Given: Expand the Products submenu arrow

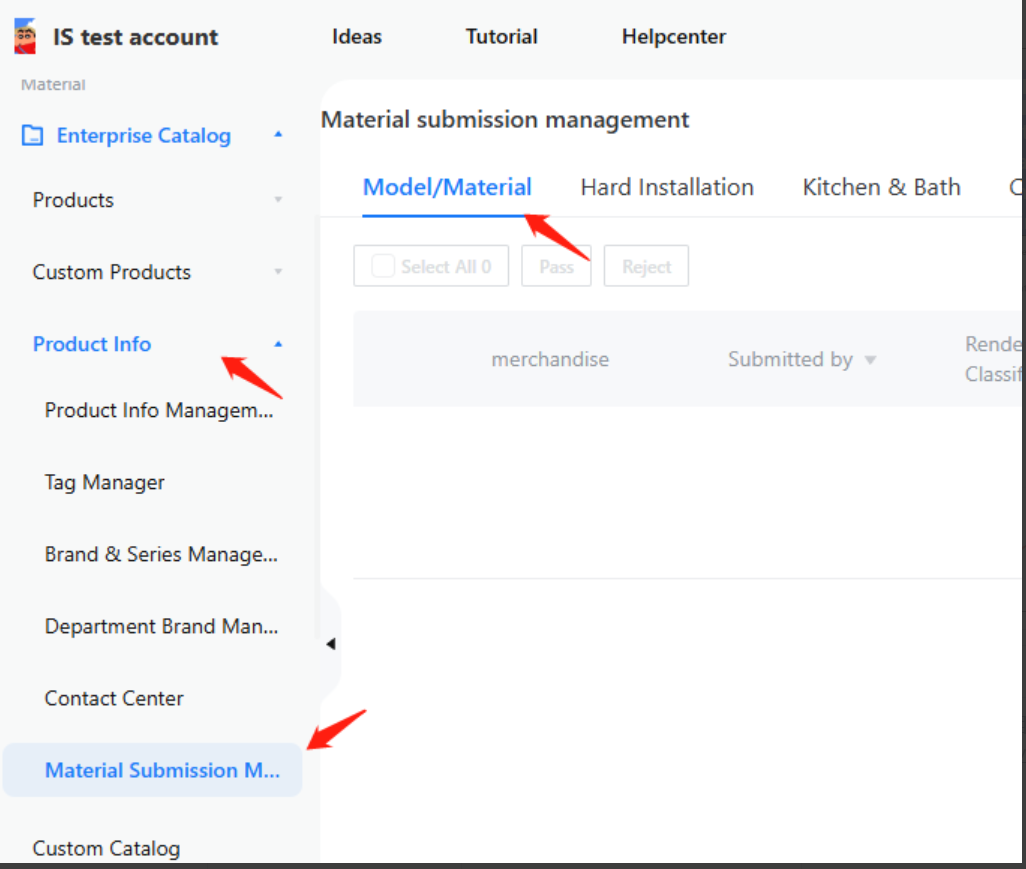Looking at the screenshot, I should tap(278, 200).
